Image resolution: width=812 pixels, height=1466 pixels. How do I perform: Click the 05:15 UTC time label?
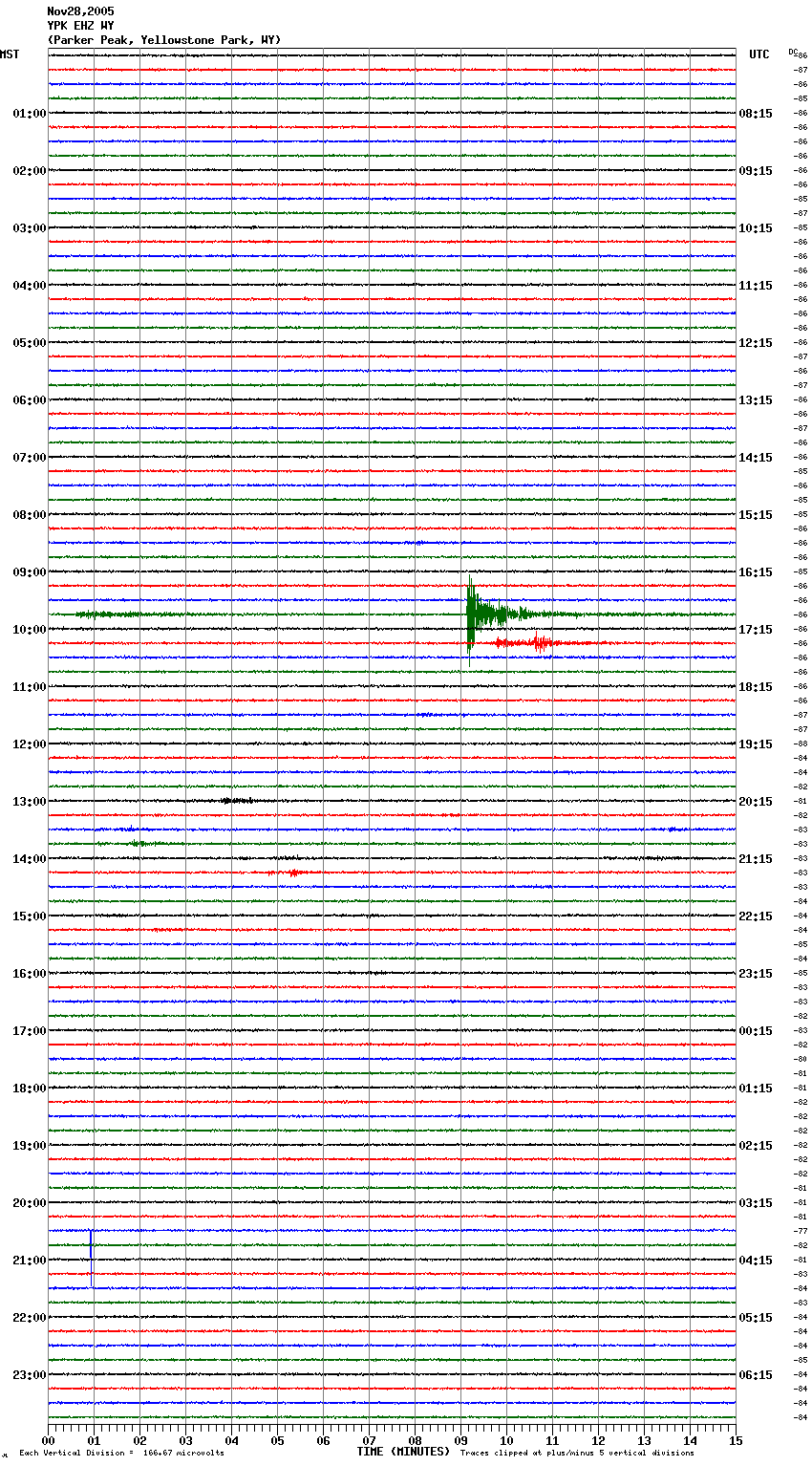[756, 1318]
